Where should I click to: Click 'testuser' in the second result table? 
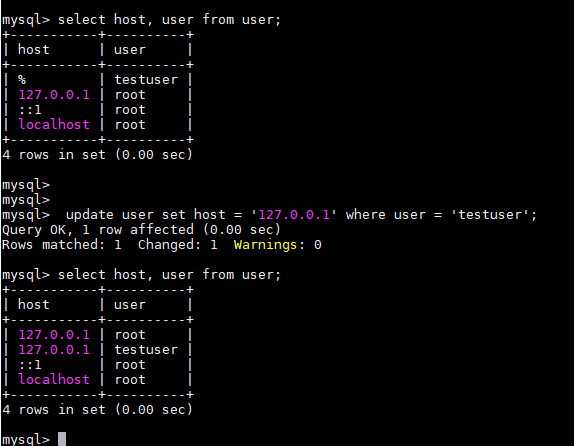tap(146, 350)
